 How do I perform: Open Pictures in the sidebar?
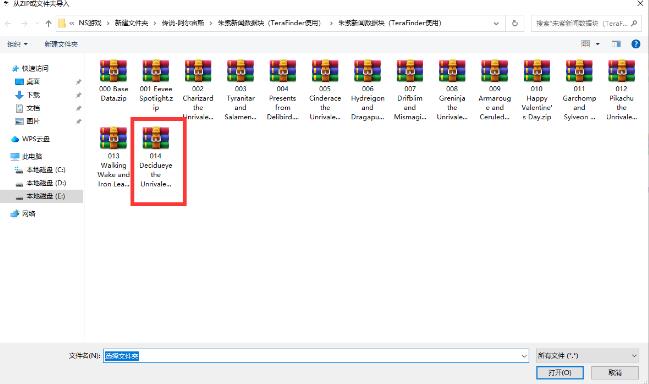click(27, 121)
